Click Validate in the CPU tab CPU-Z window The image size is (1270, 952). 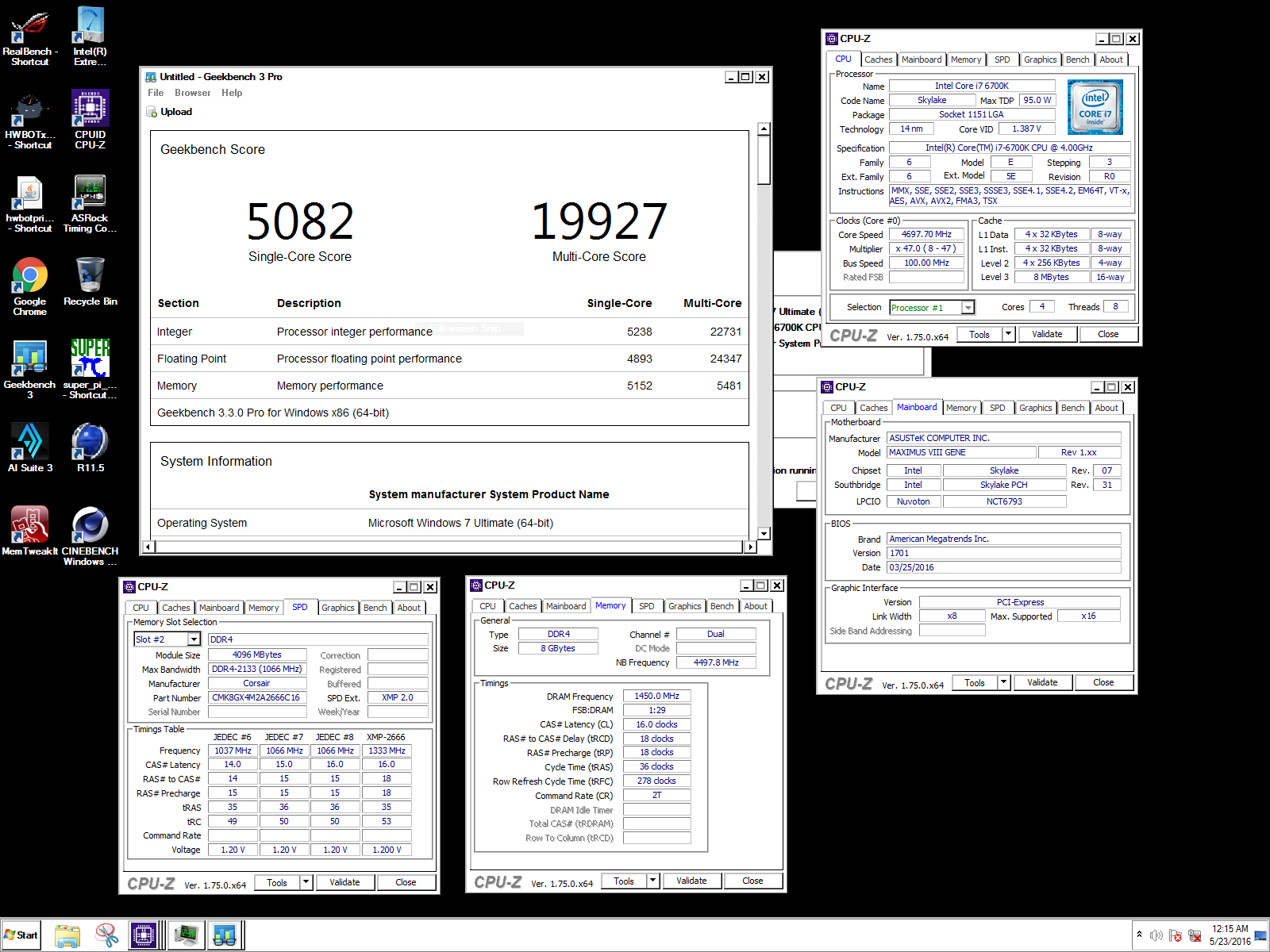pyautogui.click(x=1047, y=334)
